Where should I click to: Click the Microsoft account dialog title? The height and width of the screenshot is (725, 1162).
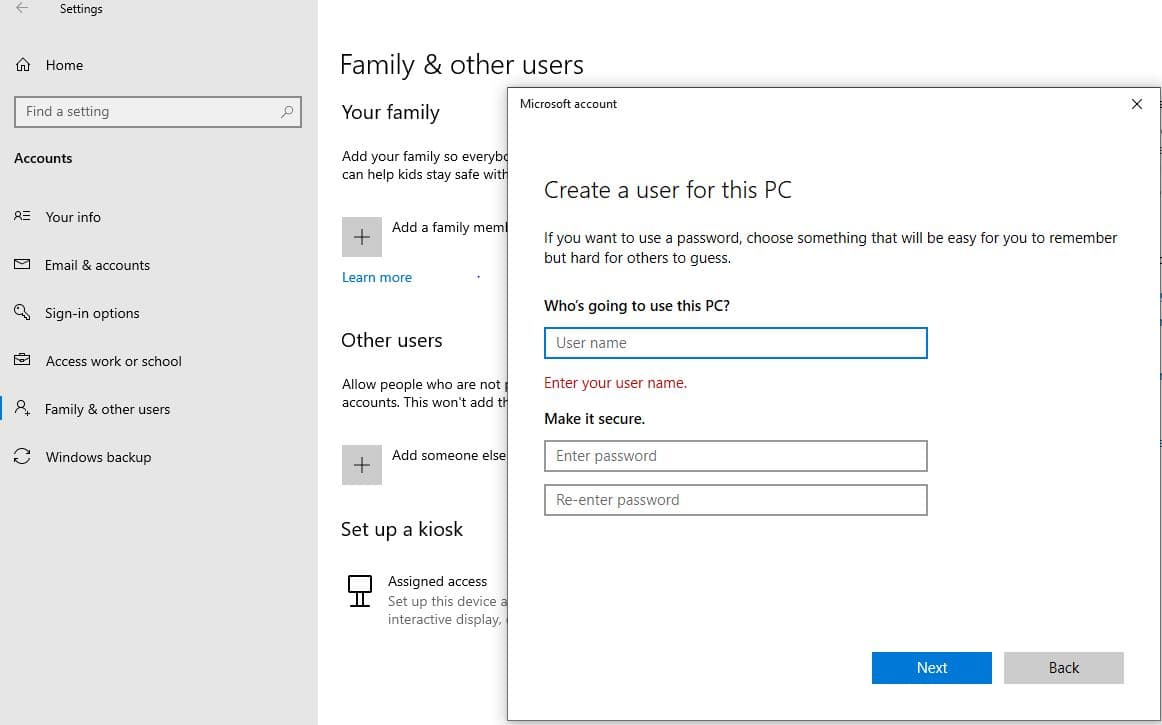(x=568, y=104)
